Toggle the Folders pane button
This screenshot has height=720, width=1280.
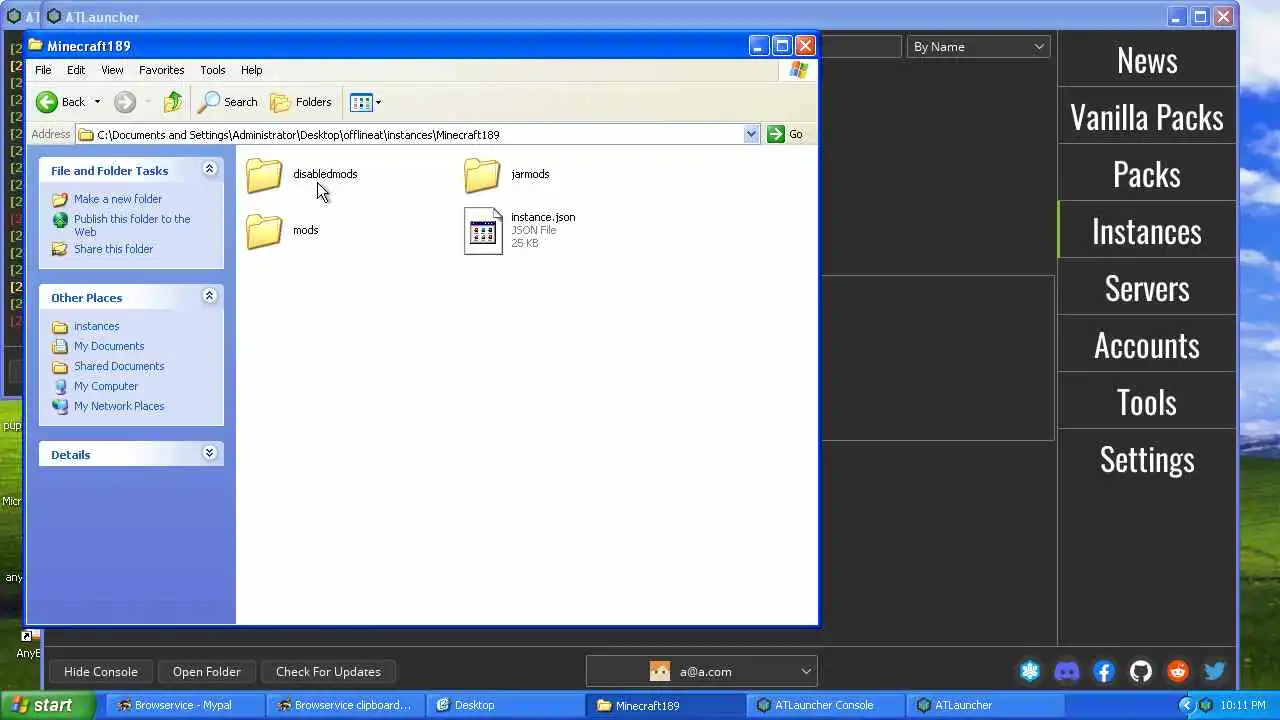pos(301,102)
